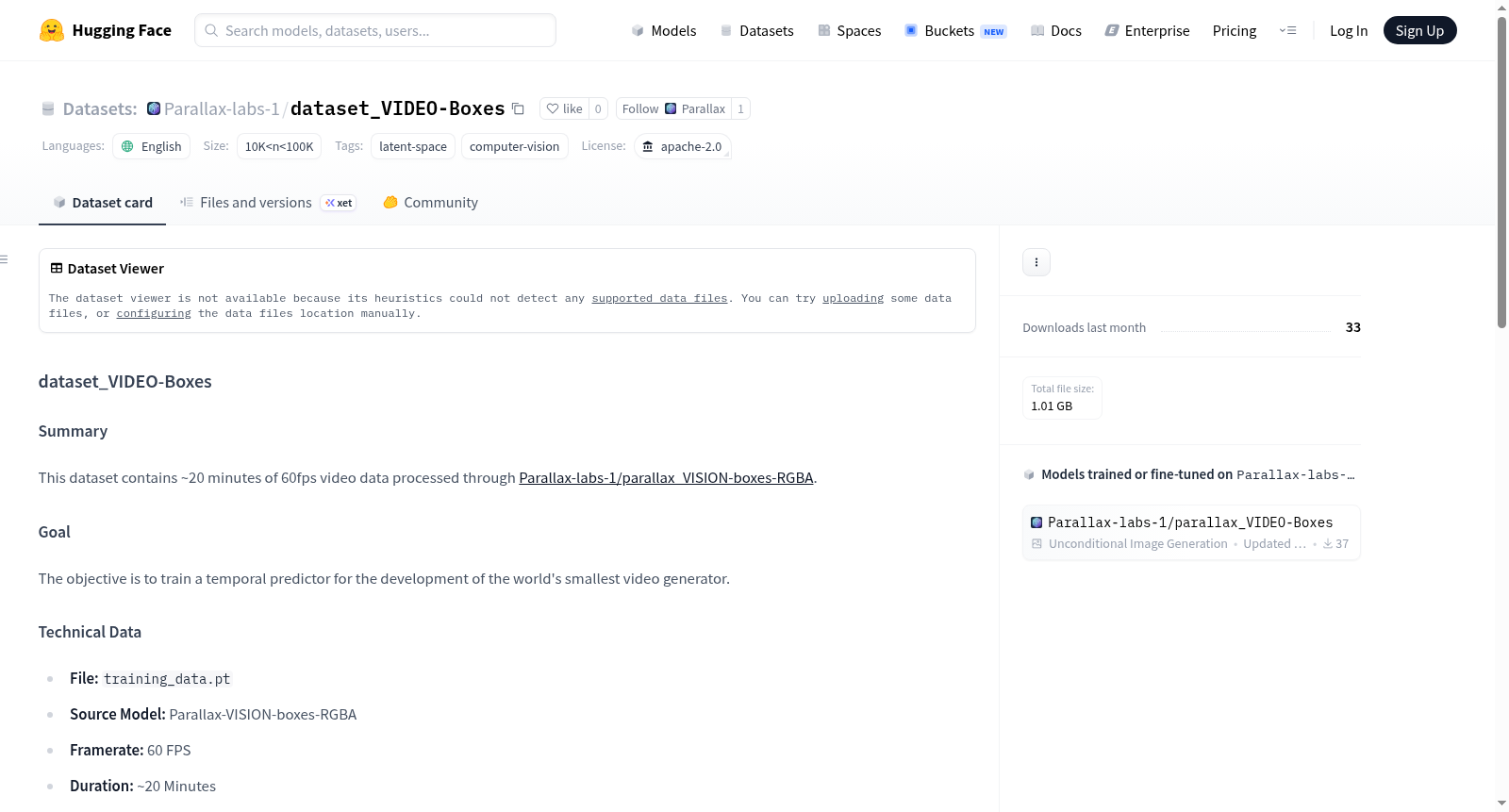Open the Models navigation item
The height and width of the screenshot is (812, 1509).
tap(664, 30)
